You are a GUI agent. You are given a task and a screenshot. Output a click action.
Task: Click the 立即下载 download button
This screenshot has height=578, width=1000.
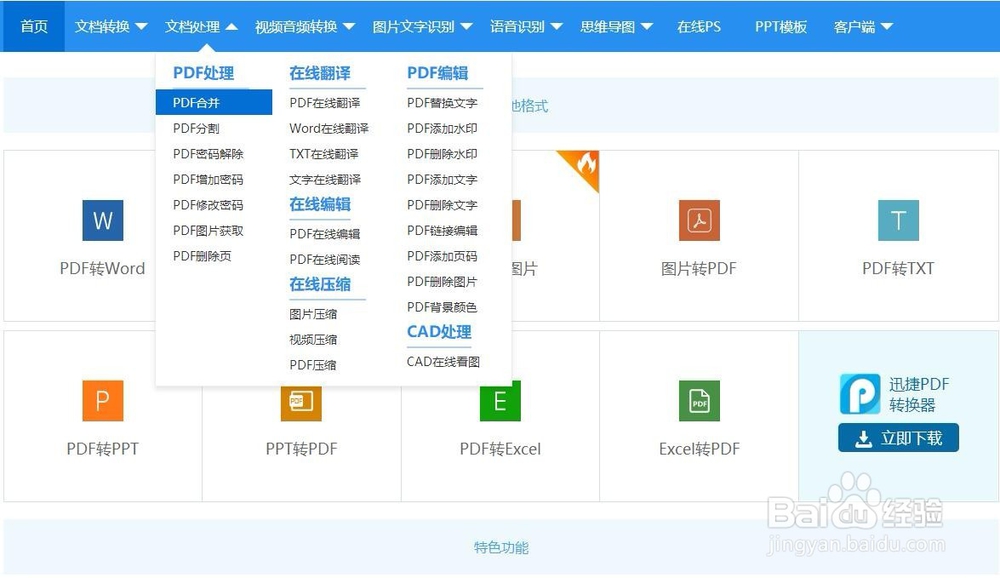[898, 438]
